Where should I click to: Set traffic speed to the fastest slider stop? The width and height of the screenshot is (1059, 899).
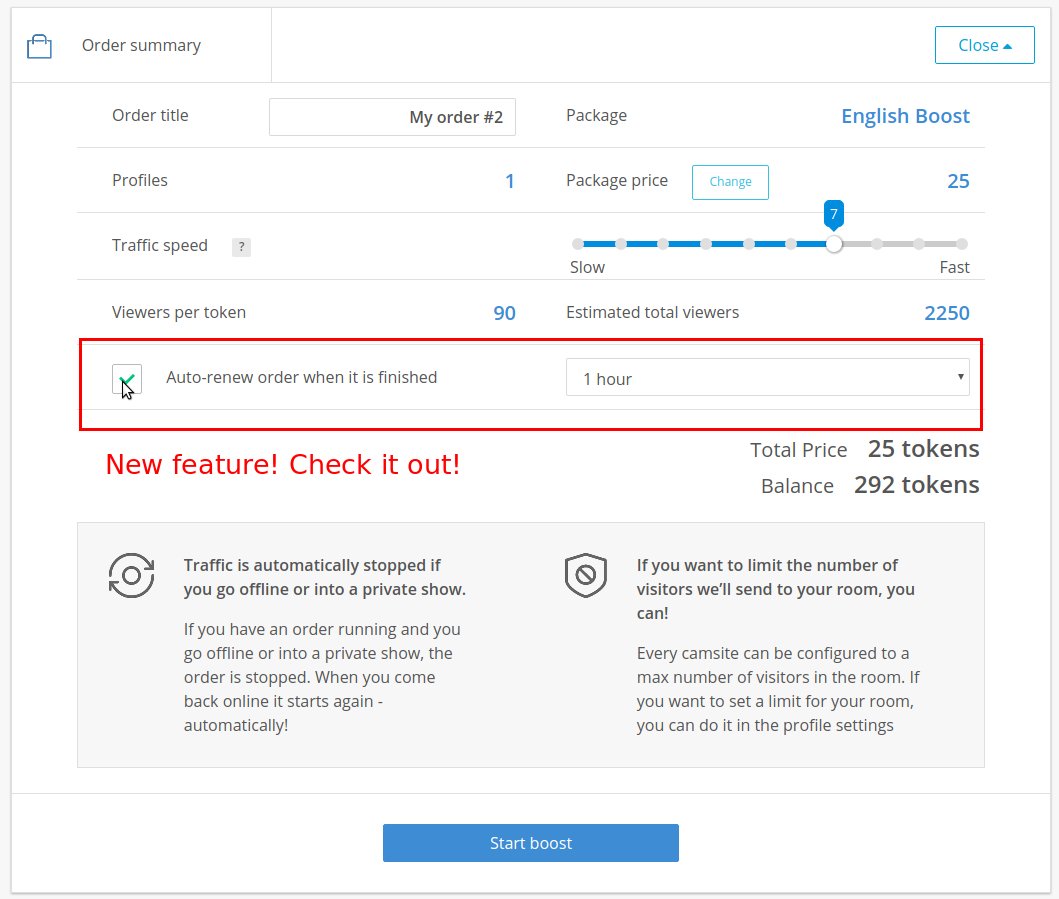962,244
